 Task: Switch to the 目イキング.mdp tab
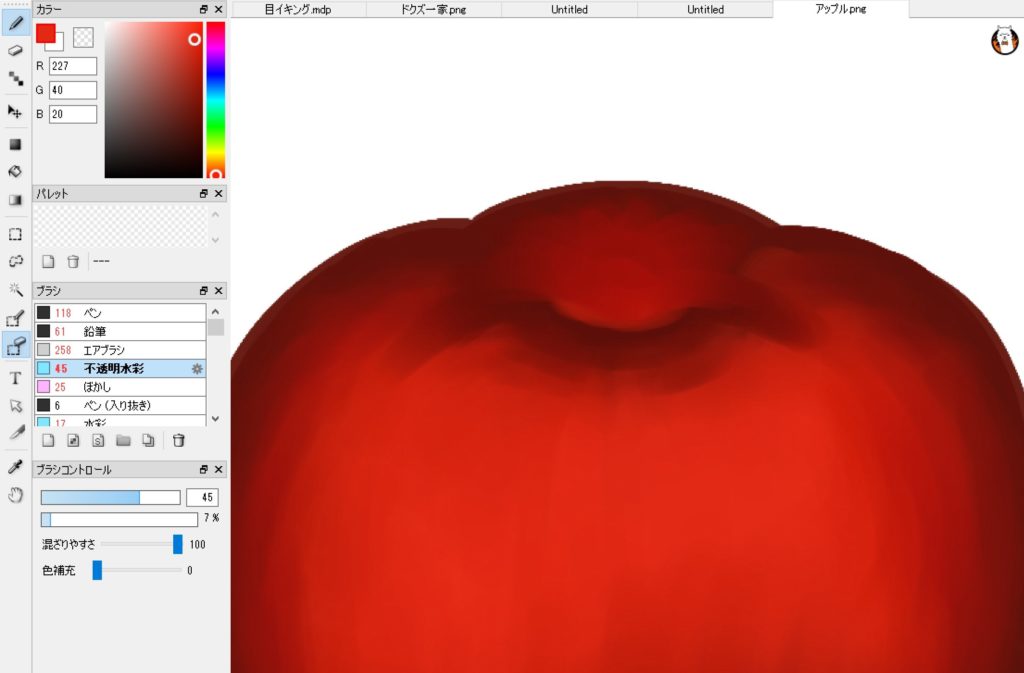298,10
